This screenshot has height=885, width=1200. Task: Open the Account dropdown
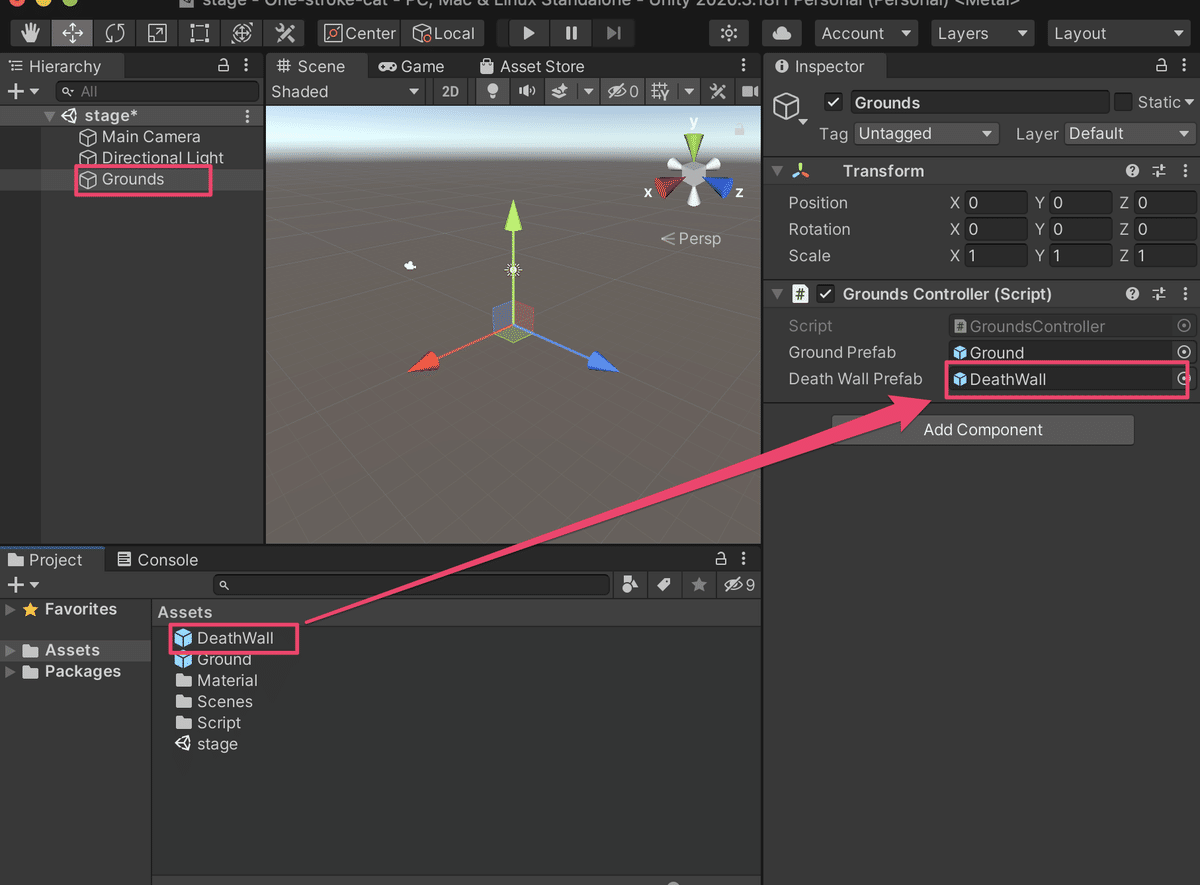pos(866,33)
